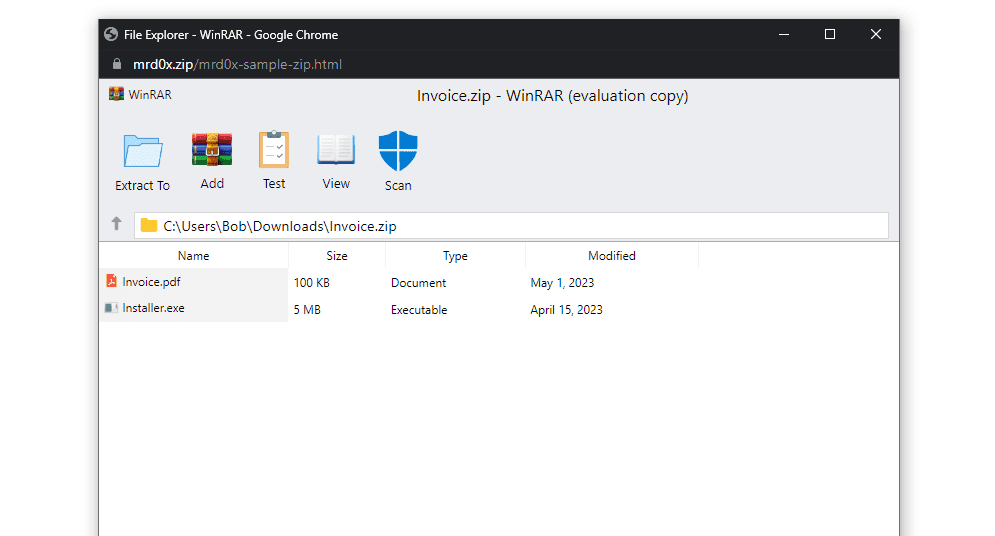This screenshot has height=536, width=995.
Task: Maximize the Chrome window
Action: [829, 34]
